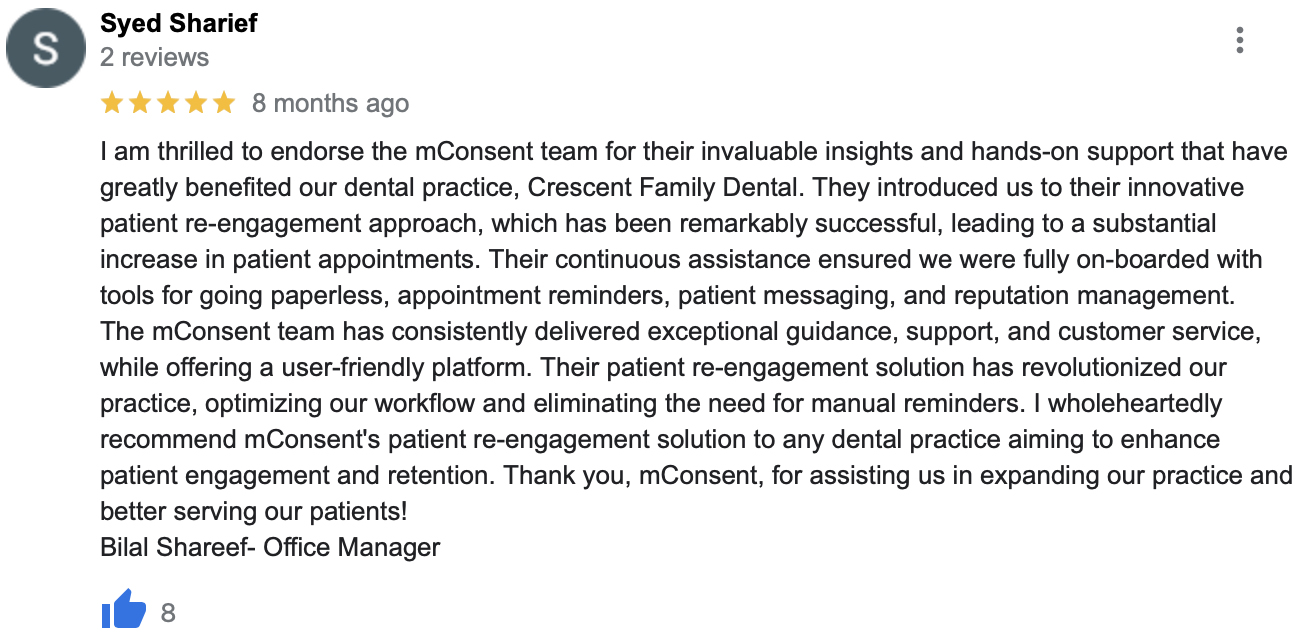
Task: Click 'Bilal Shareef- Office Manager' signature line
Action: pyautogui.click(x=270, y=547)
